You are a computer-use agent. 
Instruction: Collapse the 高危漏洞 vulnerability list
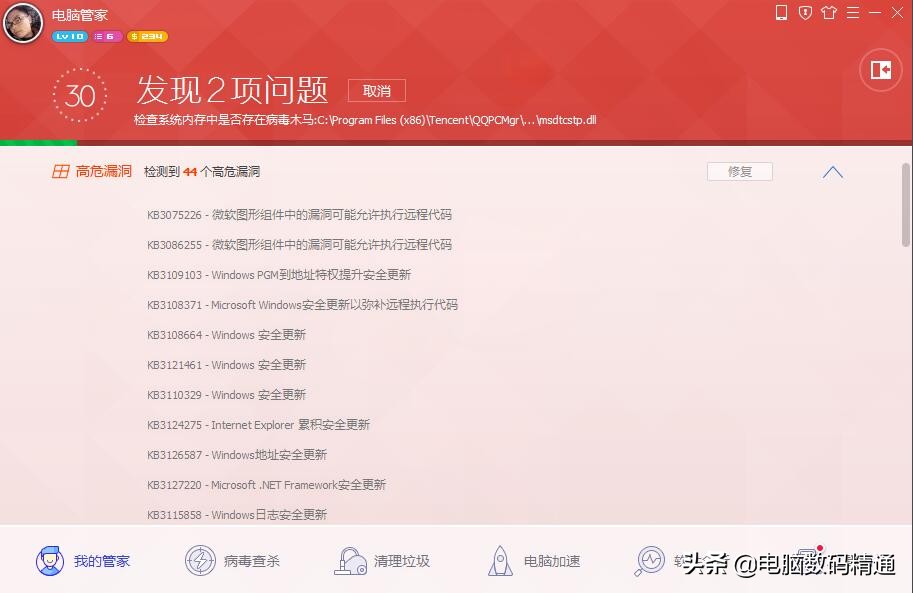point(832,171)
